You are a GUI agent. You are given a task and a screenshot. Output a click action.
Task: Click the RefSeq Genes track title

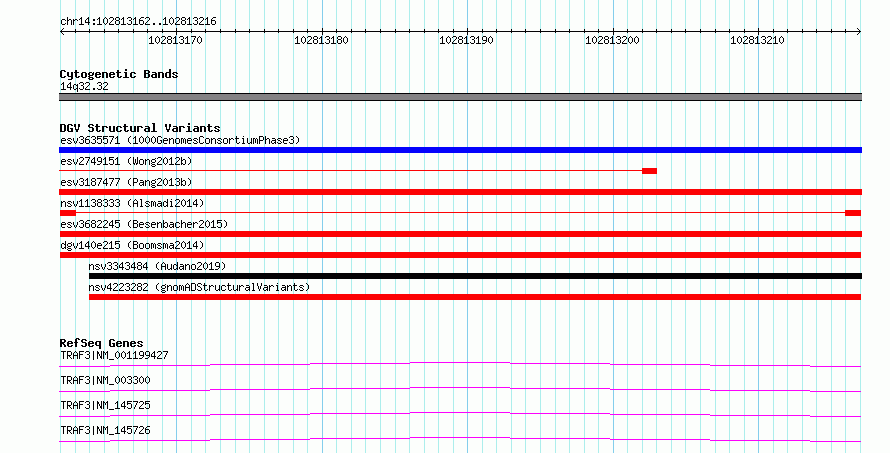point(101,343)
